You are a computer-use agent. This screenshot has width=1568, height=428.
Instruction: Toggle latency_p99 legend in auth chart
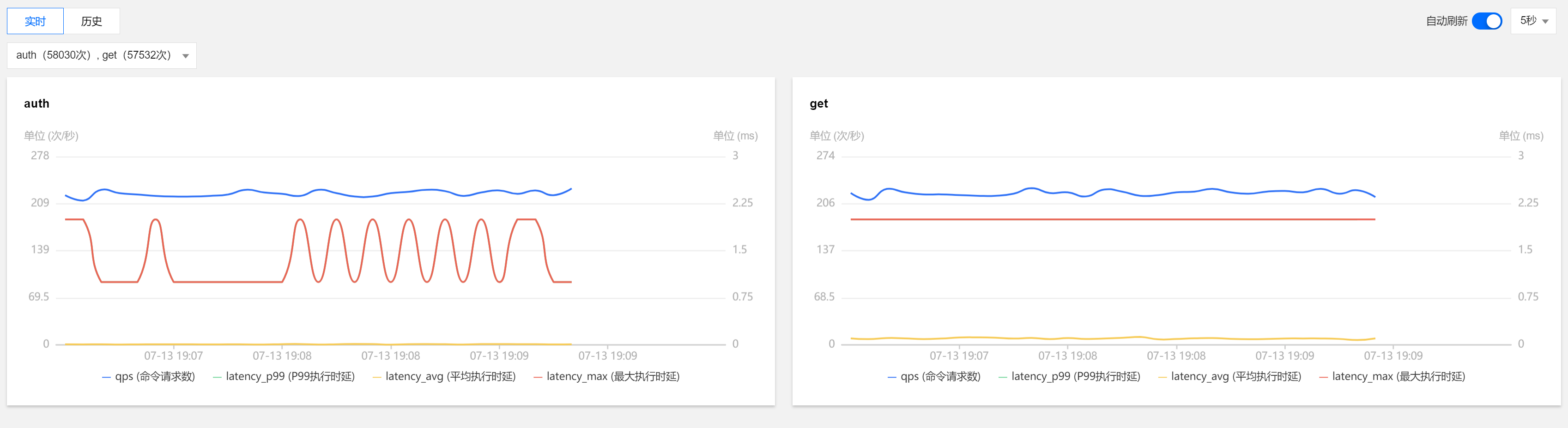284,377
